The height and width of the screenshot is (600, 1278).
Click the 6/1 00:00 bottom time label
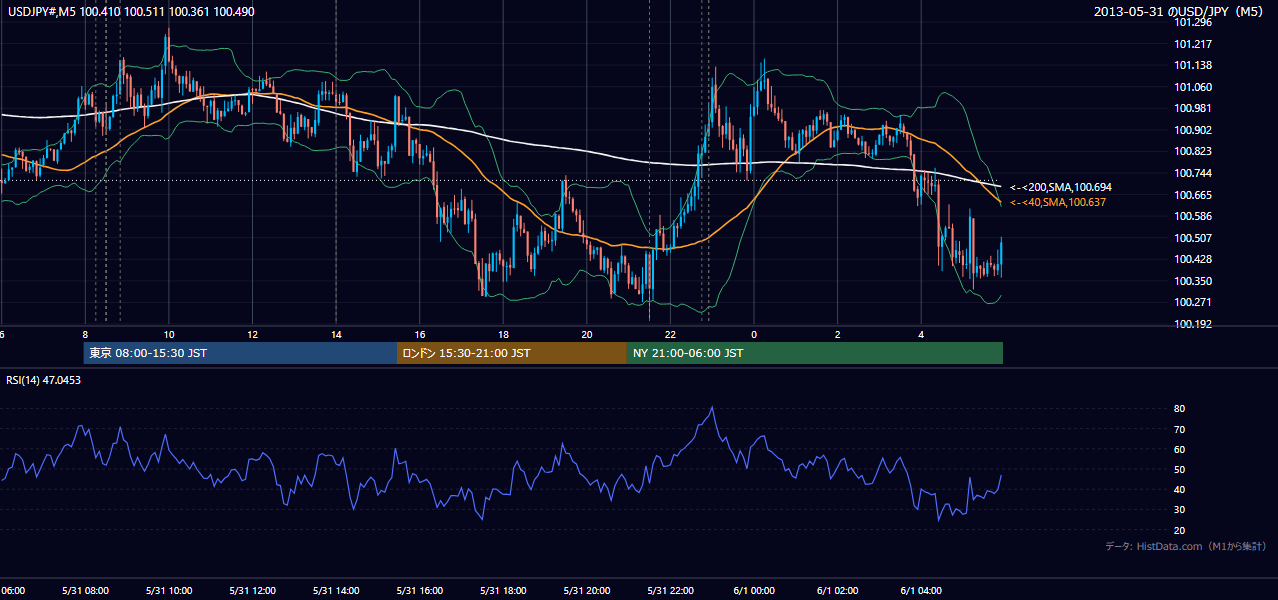coord(754,590)
